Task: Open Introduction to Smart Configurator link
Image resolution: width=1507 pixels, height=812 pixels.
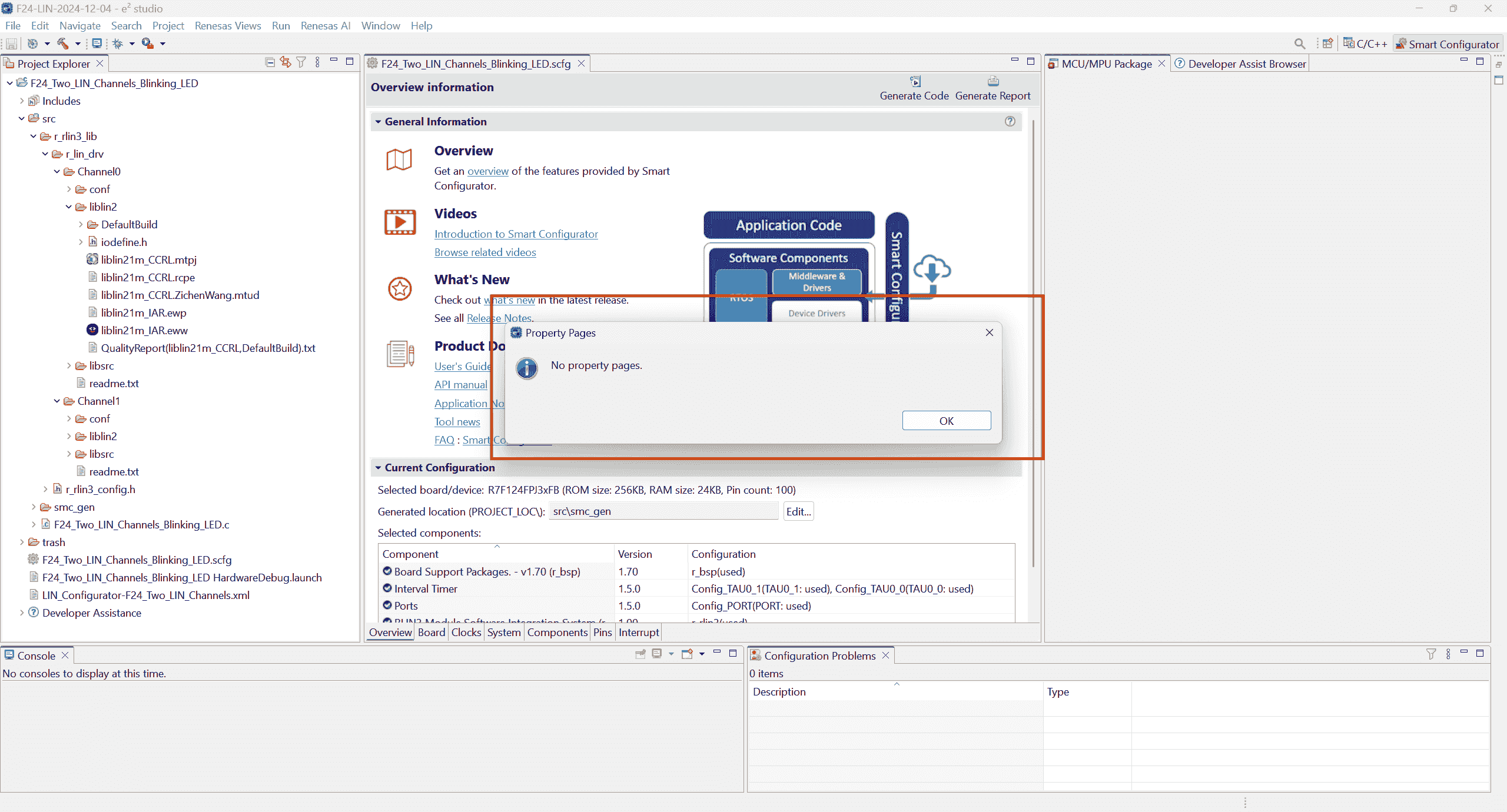Action: [516, 234]
